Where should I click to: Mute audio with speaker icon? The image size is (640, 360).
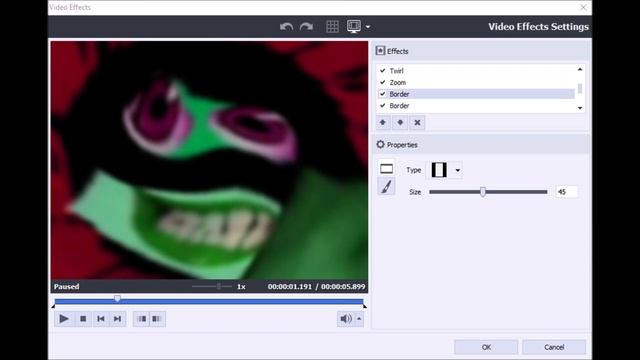(x=345, y=319)
